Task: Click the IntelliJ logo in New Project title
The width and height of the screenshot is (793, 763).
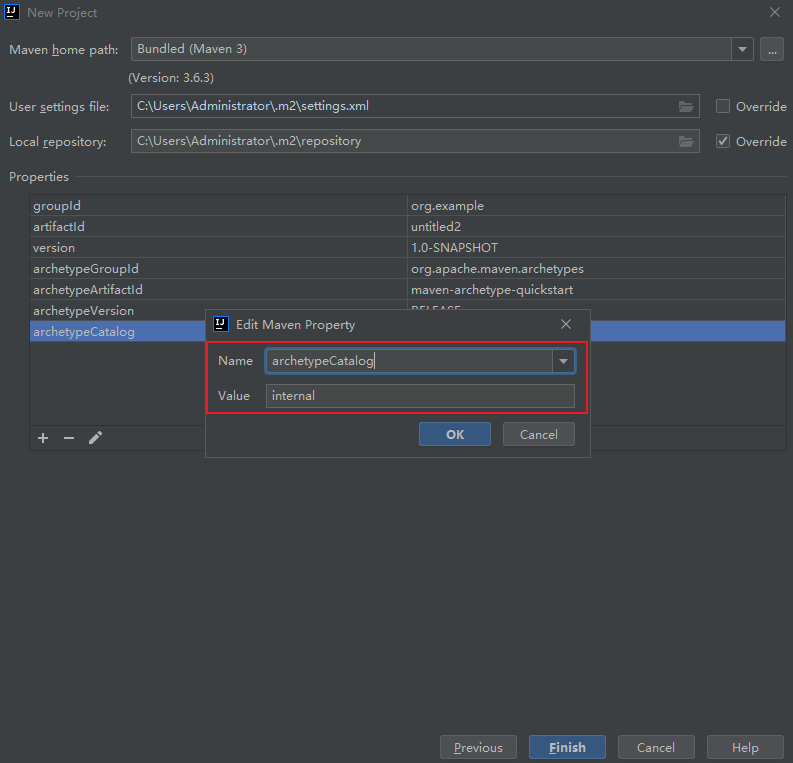Action: [12, 12]
